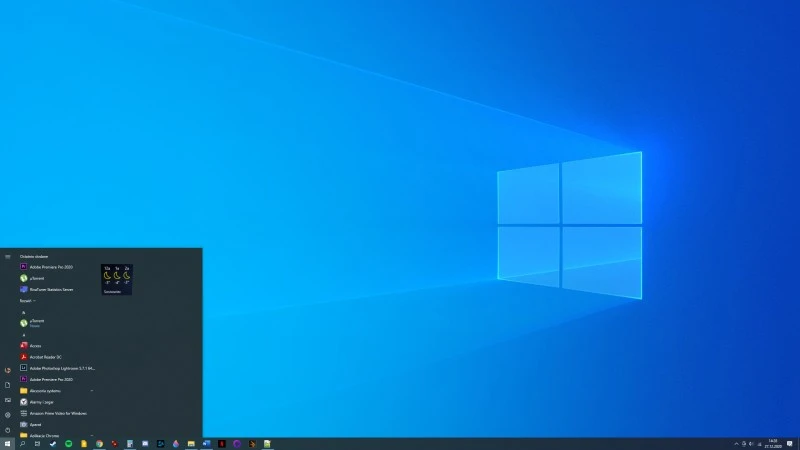The width and height of the screenshot is (800, 450).
Task: Launch Steam from the taskbar
Action: tap(53, 444)
